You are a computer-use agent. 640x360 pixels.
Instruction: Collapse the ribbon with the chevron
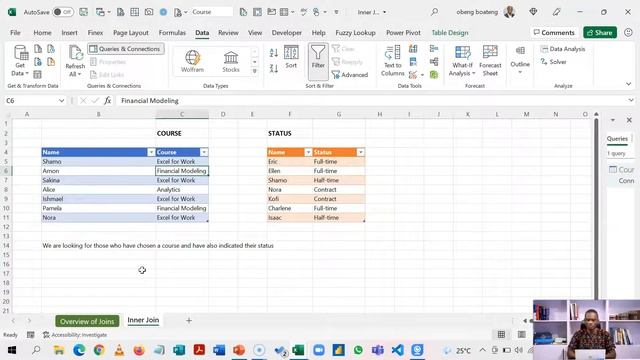click(x=629, y=84)
